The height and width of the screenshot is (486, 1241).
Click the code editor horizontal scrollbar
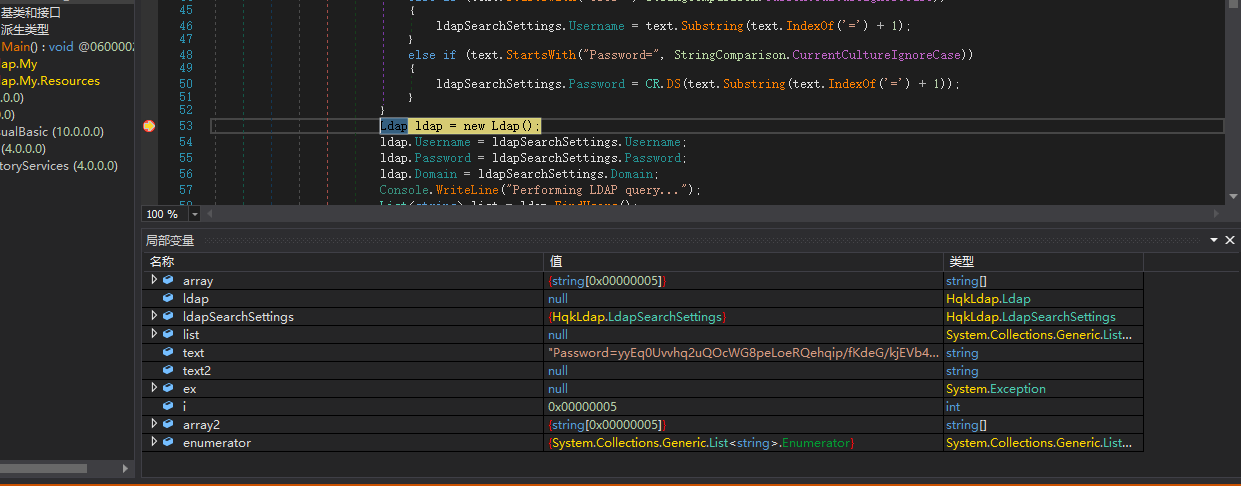(700, 214)
